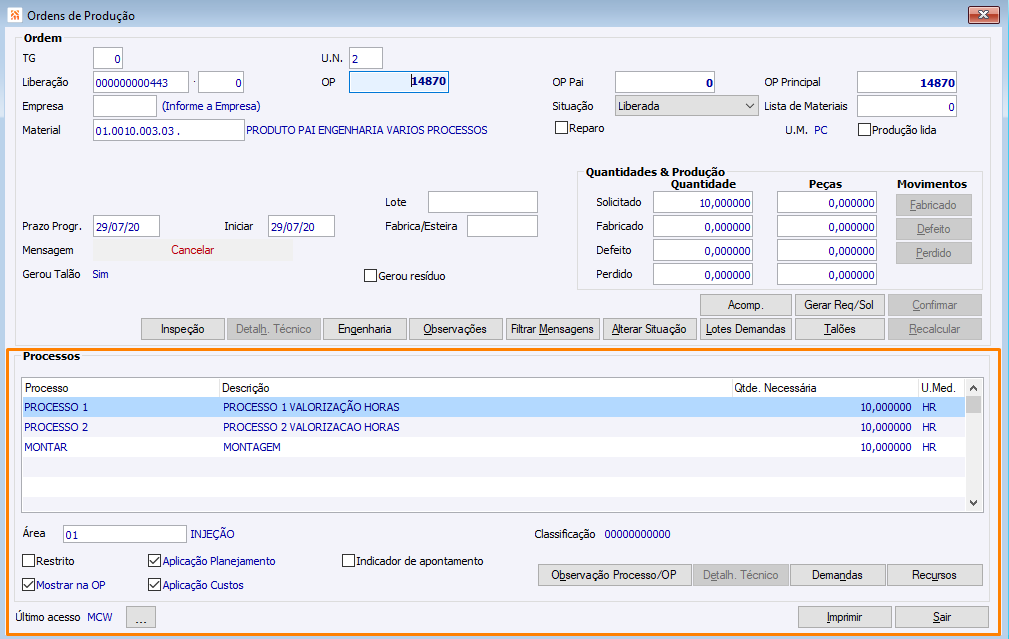Click the Engenharia button

pos(364,329)
